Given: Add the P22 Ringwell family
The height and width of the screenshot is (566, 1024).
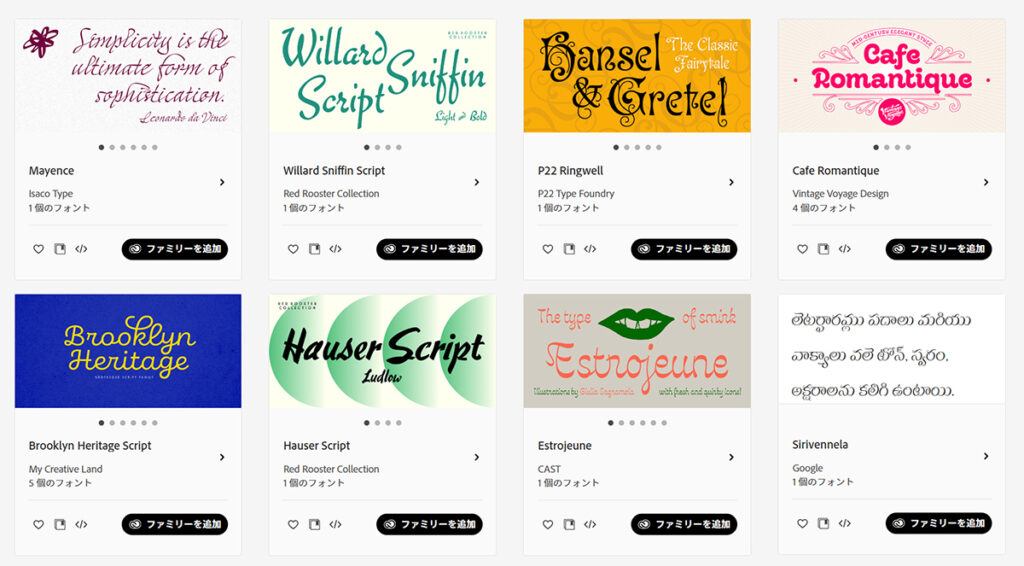Looking at the screenshot, I should pyautogui.click(x=684, y=249).
